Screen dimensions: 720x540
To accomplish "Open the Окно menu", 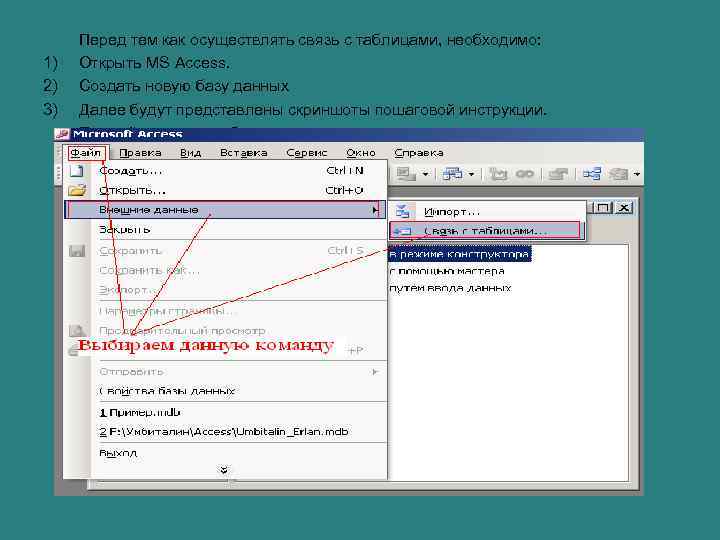I will pyautogui.click(x=361, y=153).
